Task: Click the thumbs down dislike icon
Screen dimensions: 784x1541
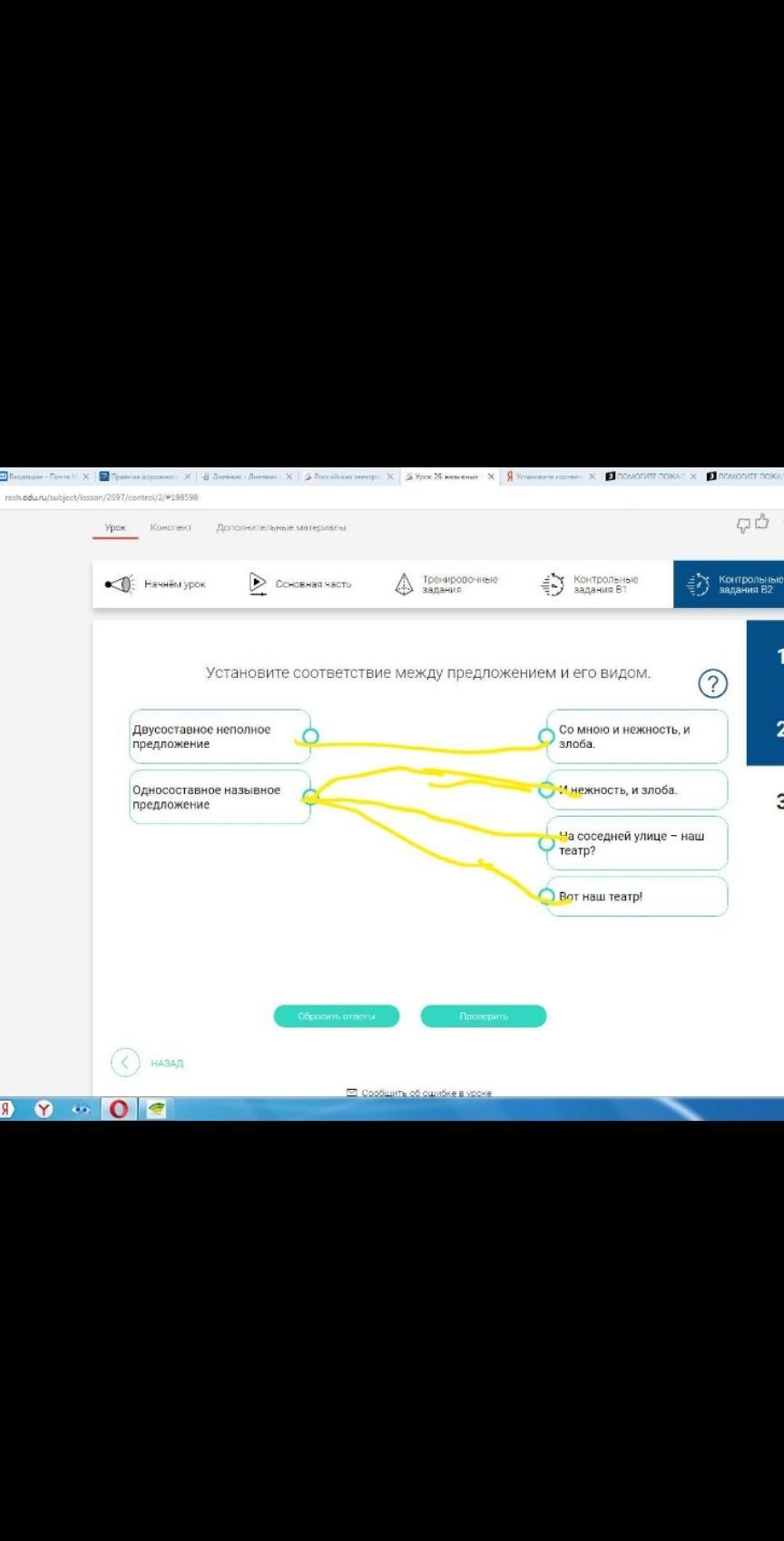Action: point(743,525)
